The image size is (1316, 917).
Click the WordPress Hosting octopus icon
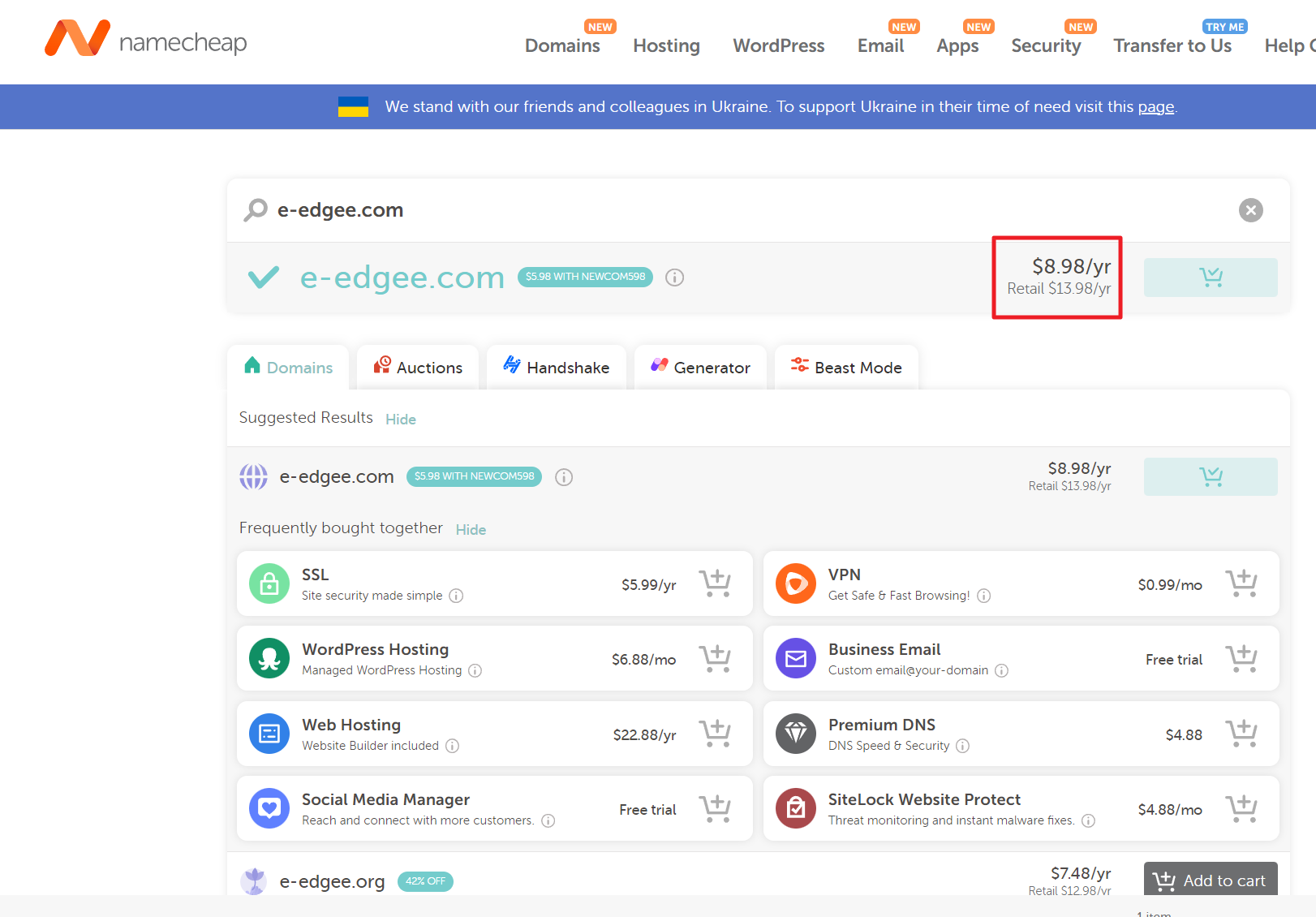pos(269,658)
